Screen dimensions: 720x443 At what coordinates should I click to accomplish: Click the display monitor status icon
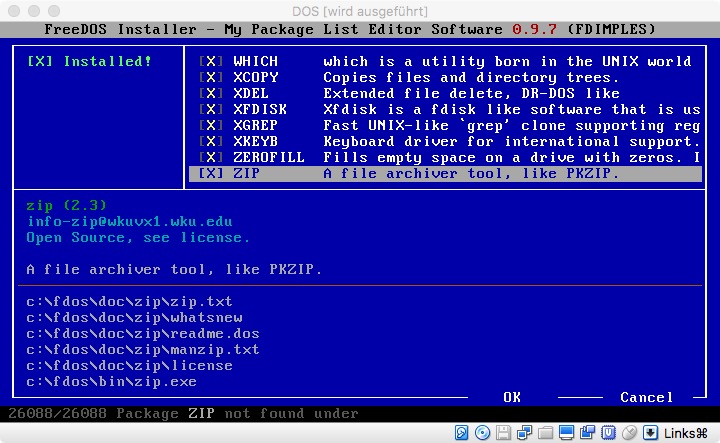566,432
